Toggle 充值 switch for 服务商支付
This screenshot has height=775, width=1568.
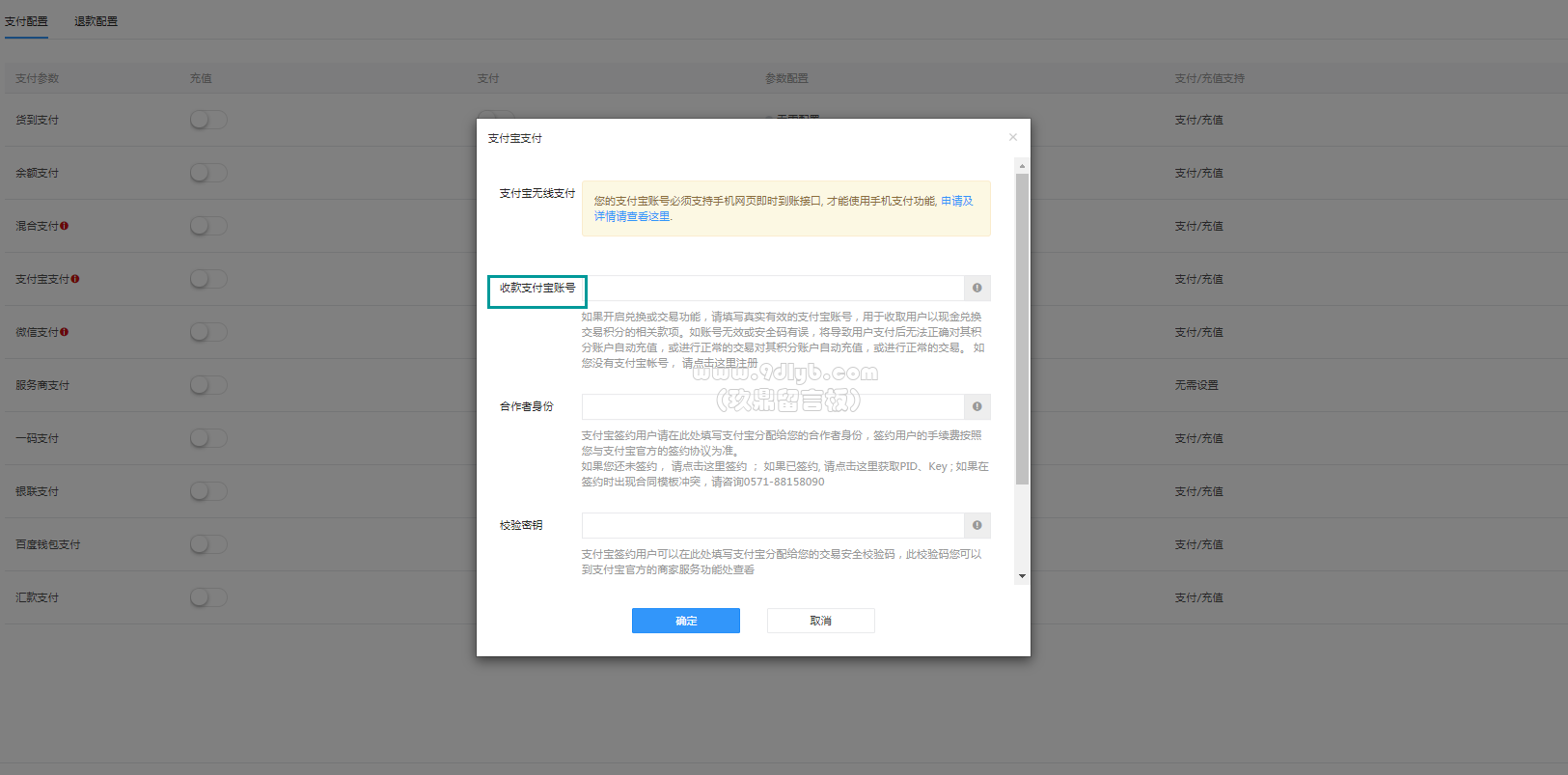point(208,385)
